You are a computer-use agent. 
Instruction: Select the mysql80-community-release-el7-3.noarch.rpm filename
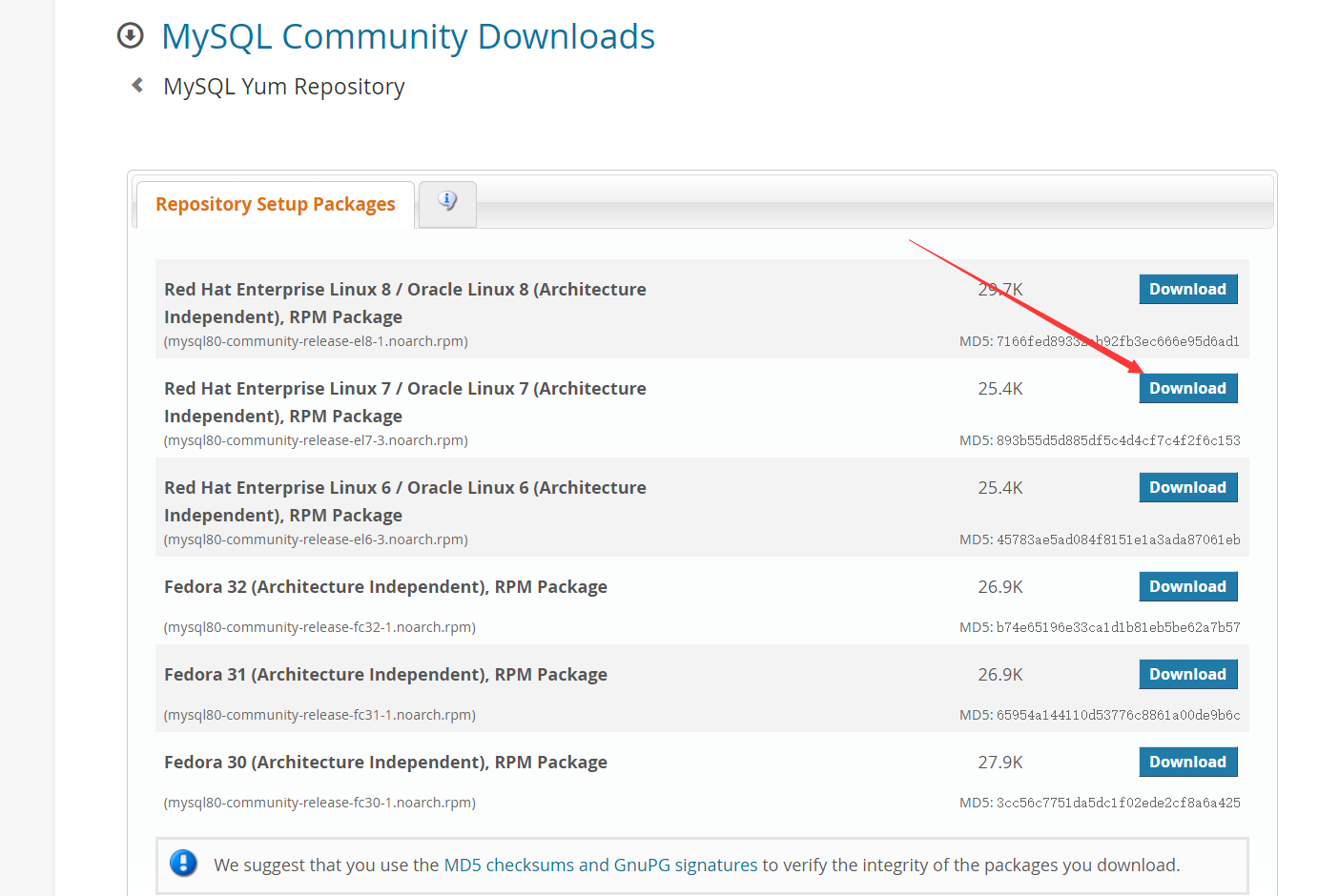pos(316,440)
